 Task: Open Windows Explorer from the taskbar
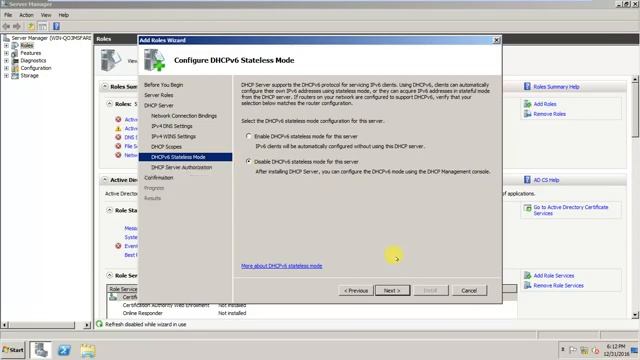click(x=88, y=351)
